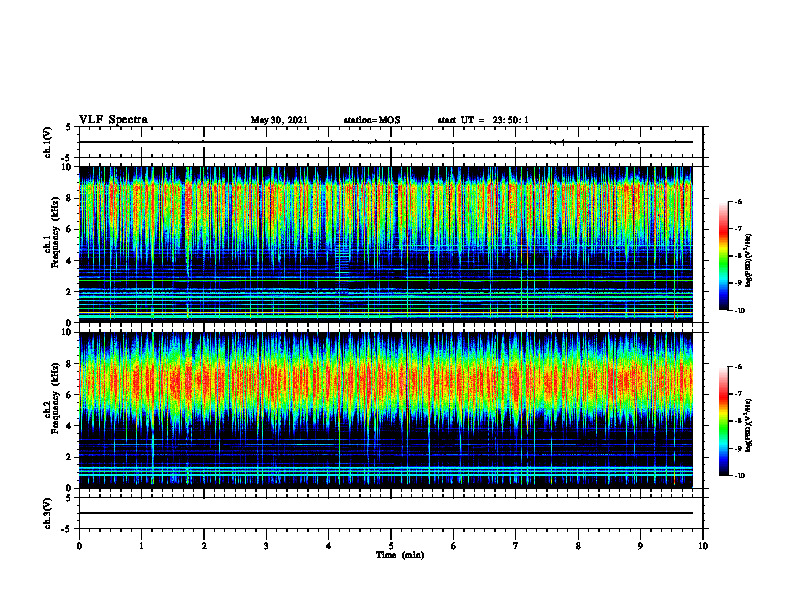792x612 pixels.
Task: Click the lower colorbar's log(PSD) label
Action: point(749,425)
